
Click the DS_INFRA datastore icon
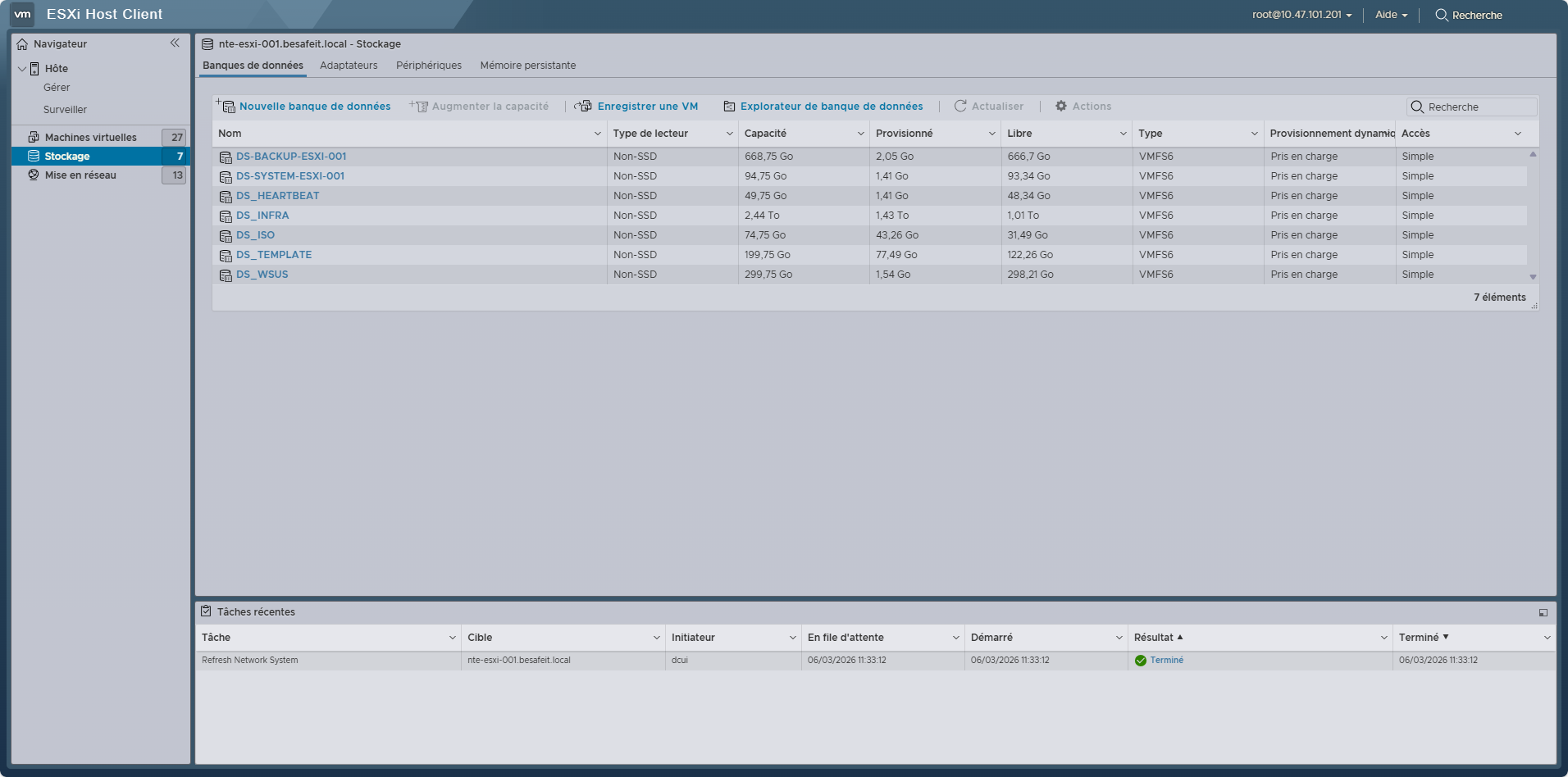[x=226, y=216]
